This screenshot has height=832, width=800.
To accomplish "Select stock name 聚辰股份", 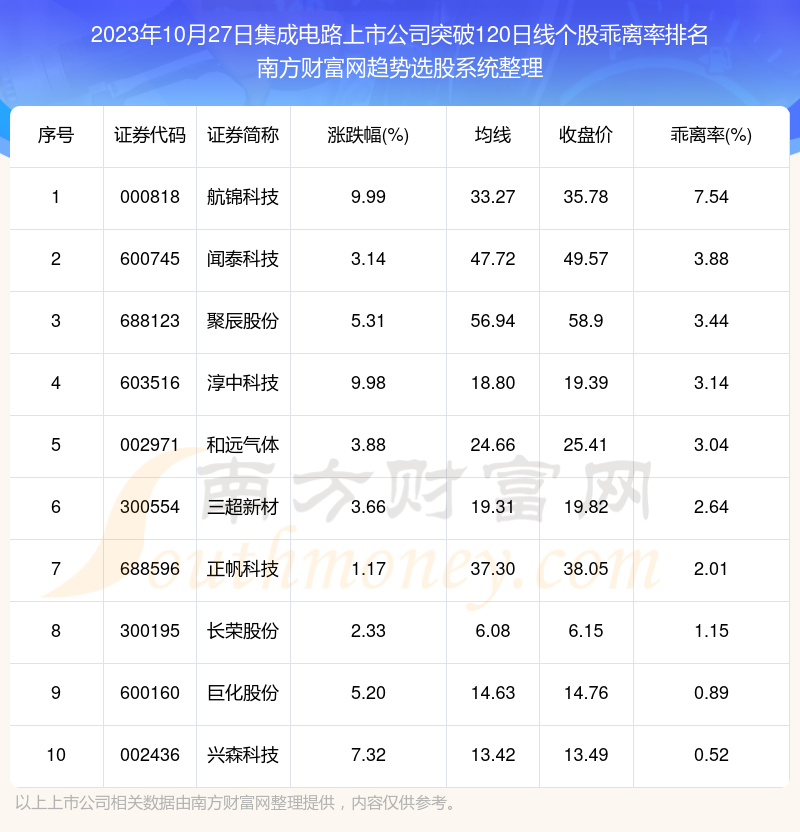I will 243,321.
